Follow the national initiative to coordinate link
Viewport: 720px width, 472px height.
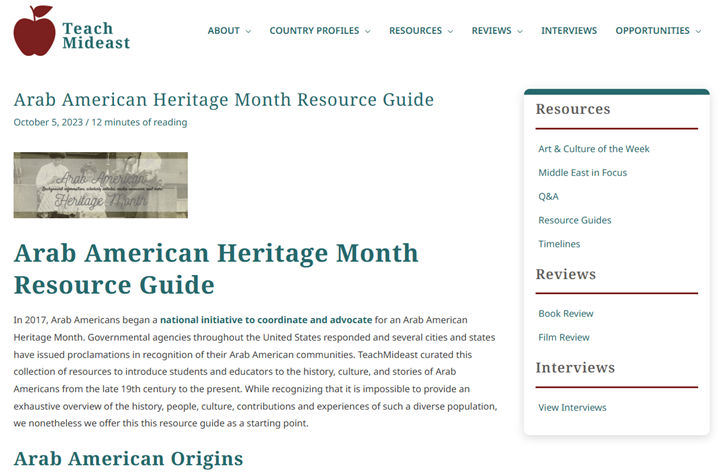coord(266,320)
